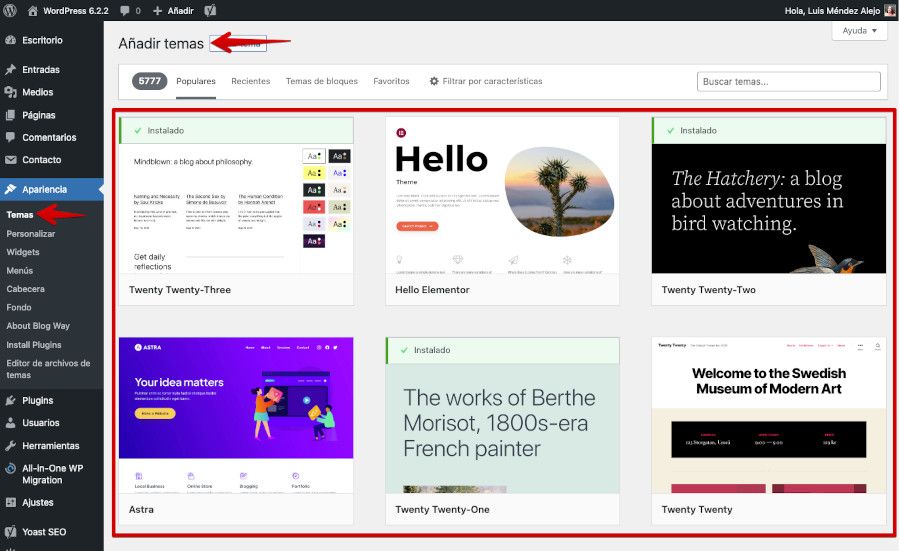Select the Twenty Twenty-Two theme thumbnail
The image size is (900, 551).
(769, 208)
